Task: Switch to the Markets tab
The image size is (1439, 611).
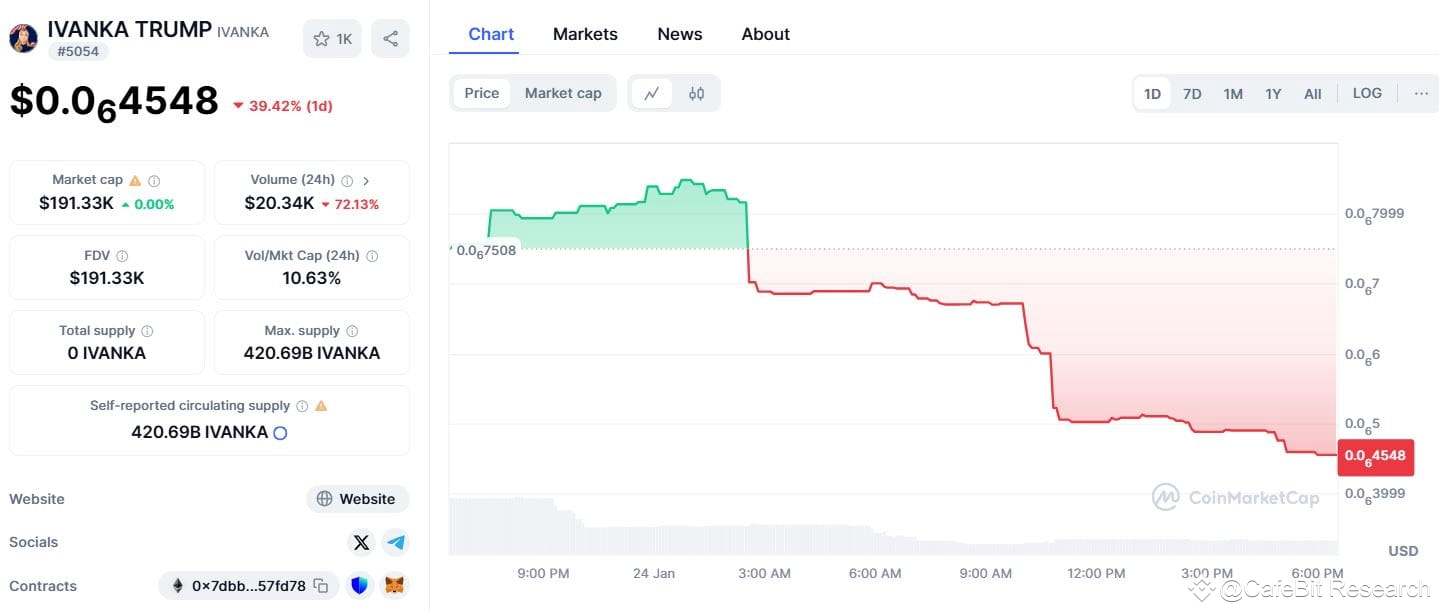Action: pos(585,34)
